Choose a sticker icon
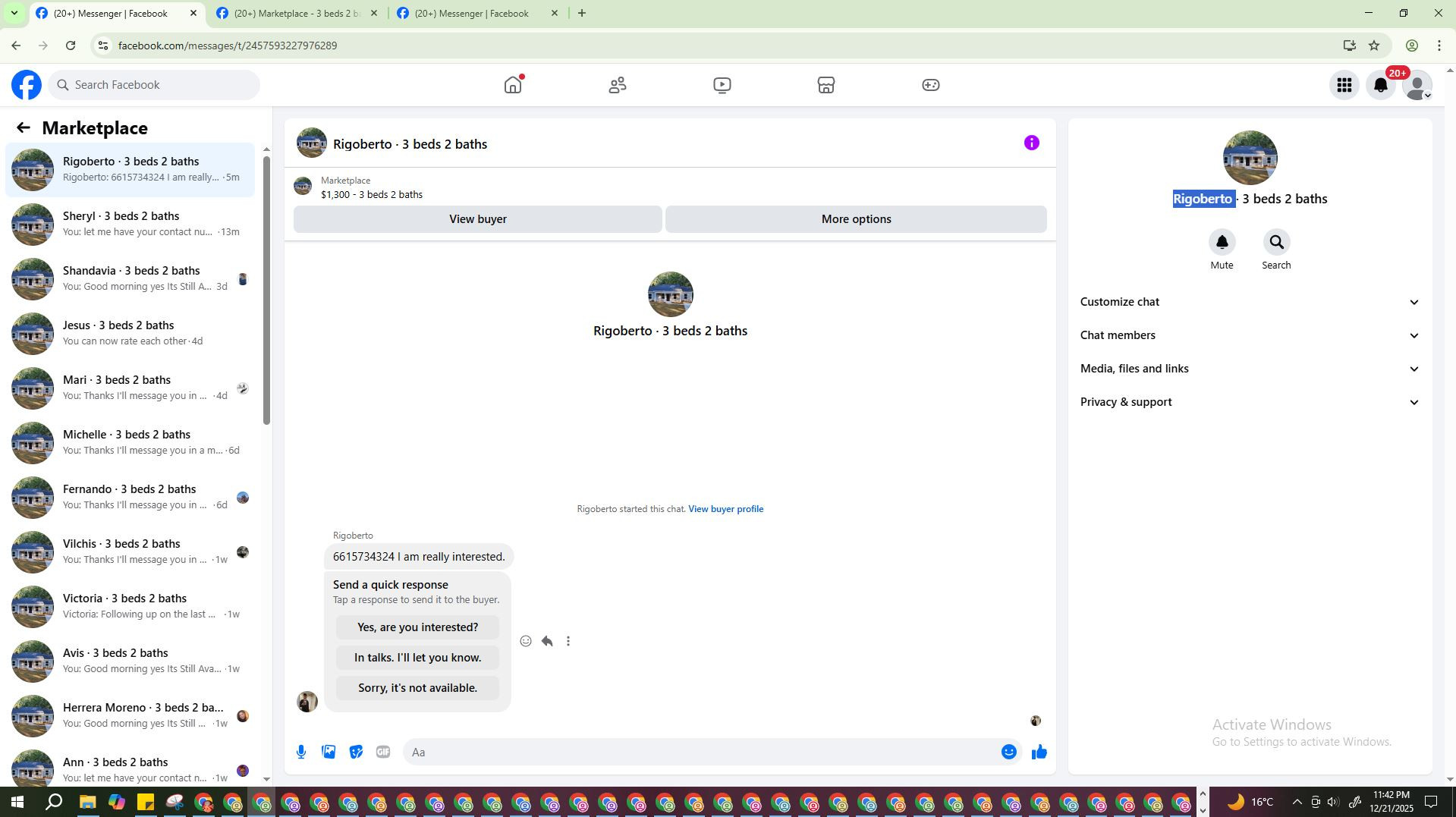Image resolution: width=1456 pixels, height=817 pixels. tap(356, 752)
